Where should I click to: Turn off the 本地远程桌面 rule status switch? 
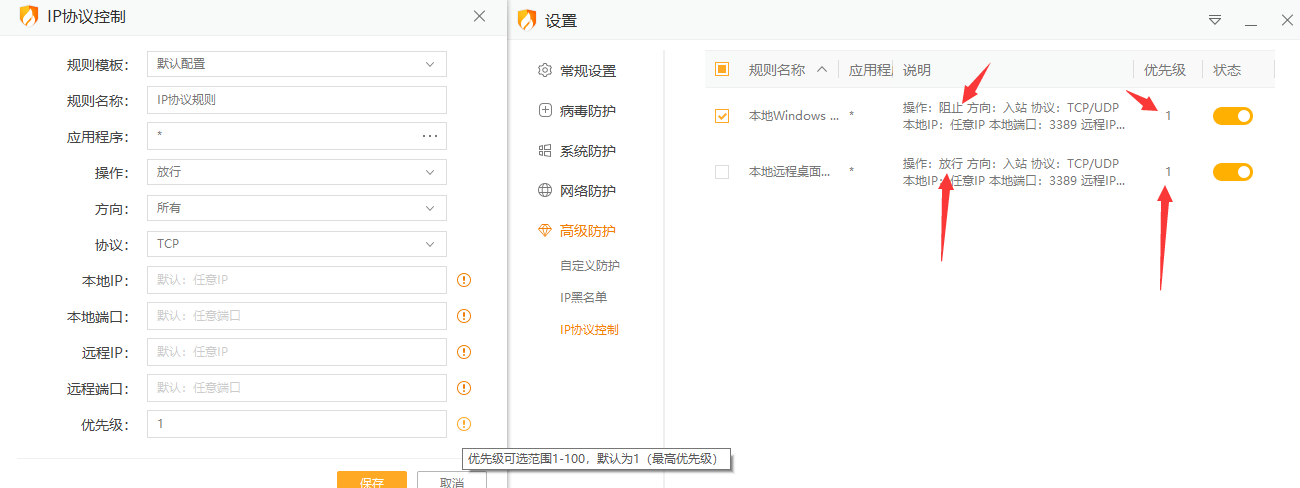tap(1233, 172)
